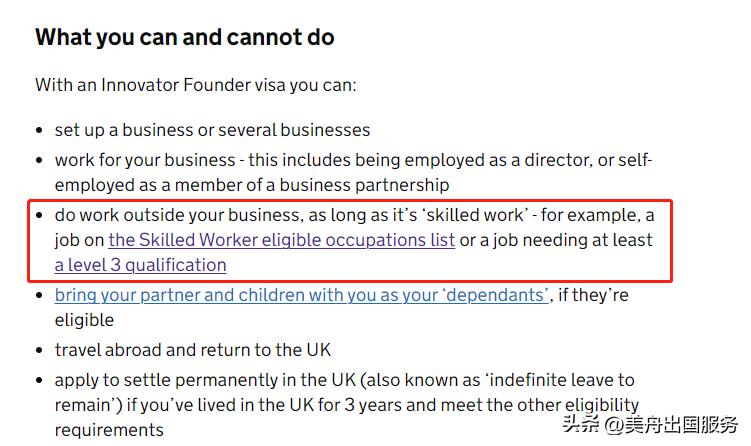Click the "a level 3 qualification" link
The width and height of the screenshot is (751, 446).
tap(140, 265)
